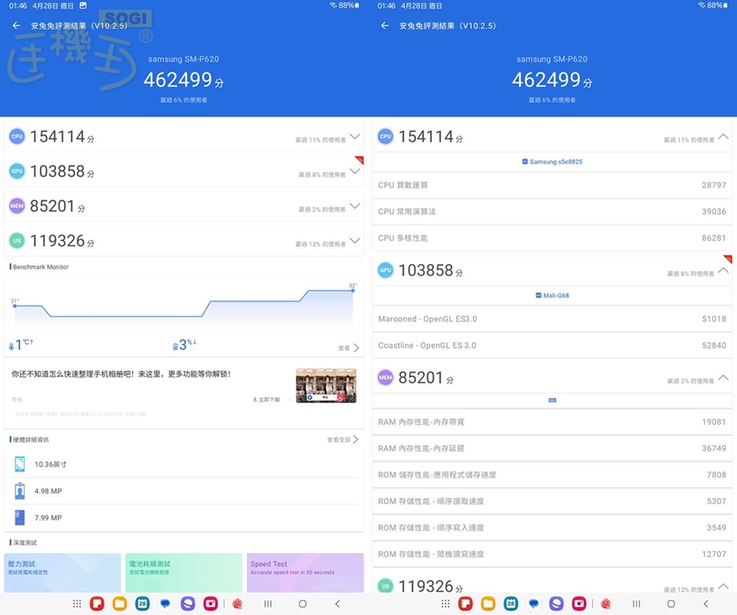Image resolution: width=737 pixels, height=615 pixels.
Task: Tap the green UX badge icon on left screen
Action: click(x=17, y=241)
